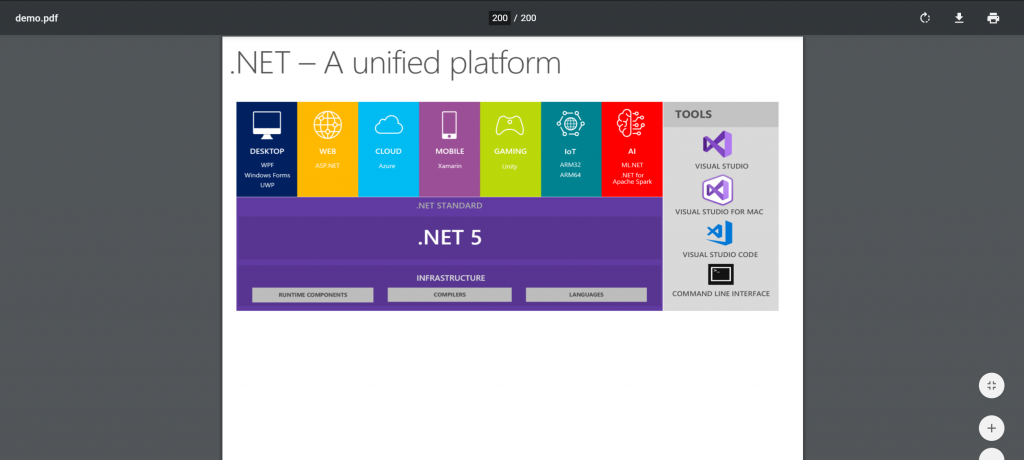Click the Gaming controller icon
This screenshot has width=1024, height=460.
click(x=510, y=125)
